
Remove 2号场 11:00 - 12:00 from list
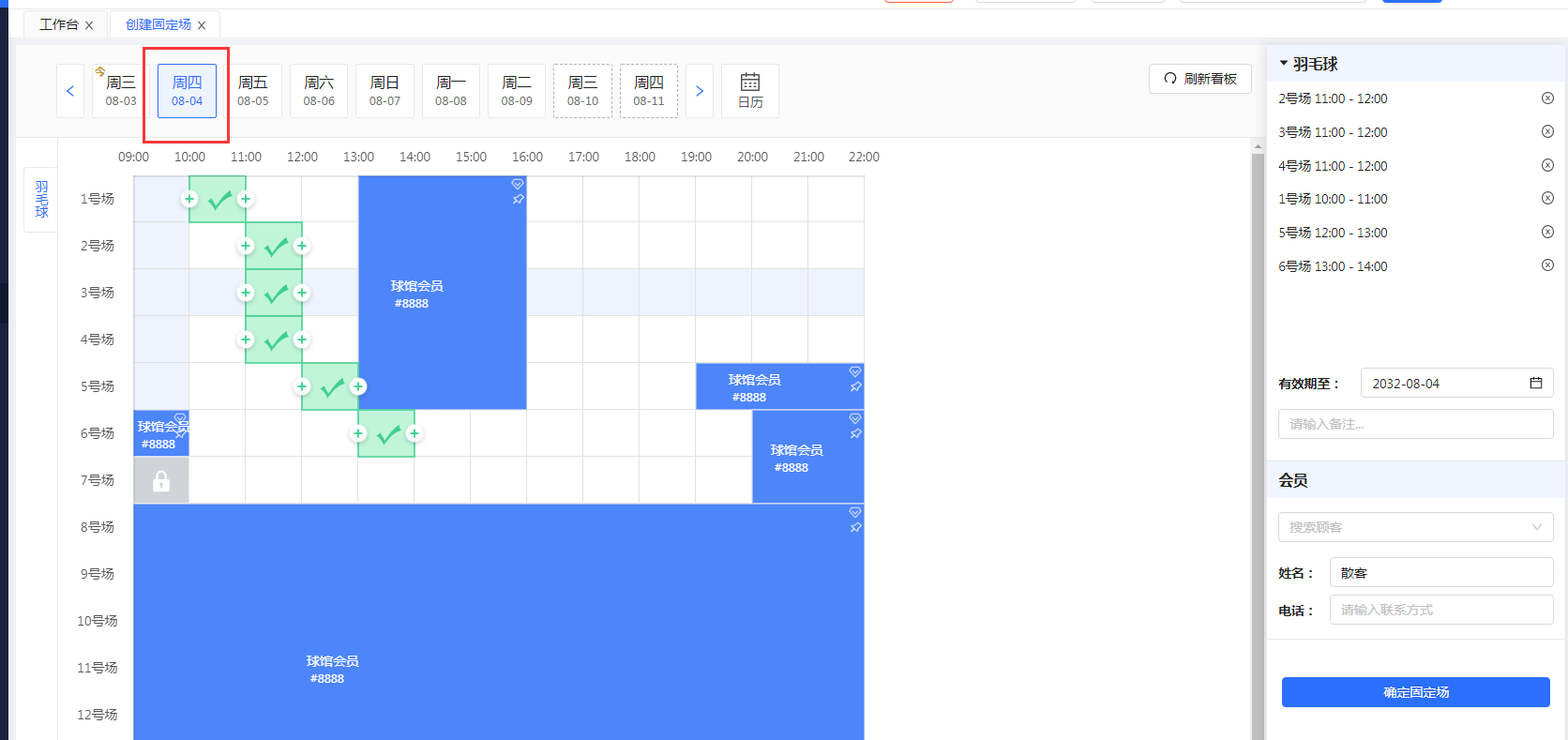[x=1547, y=98]
